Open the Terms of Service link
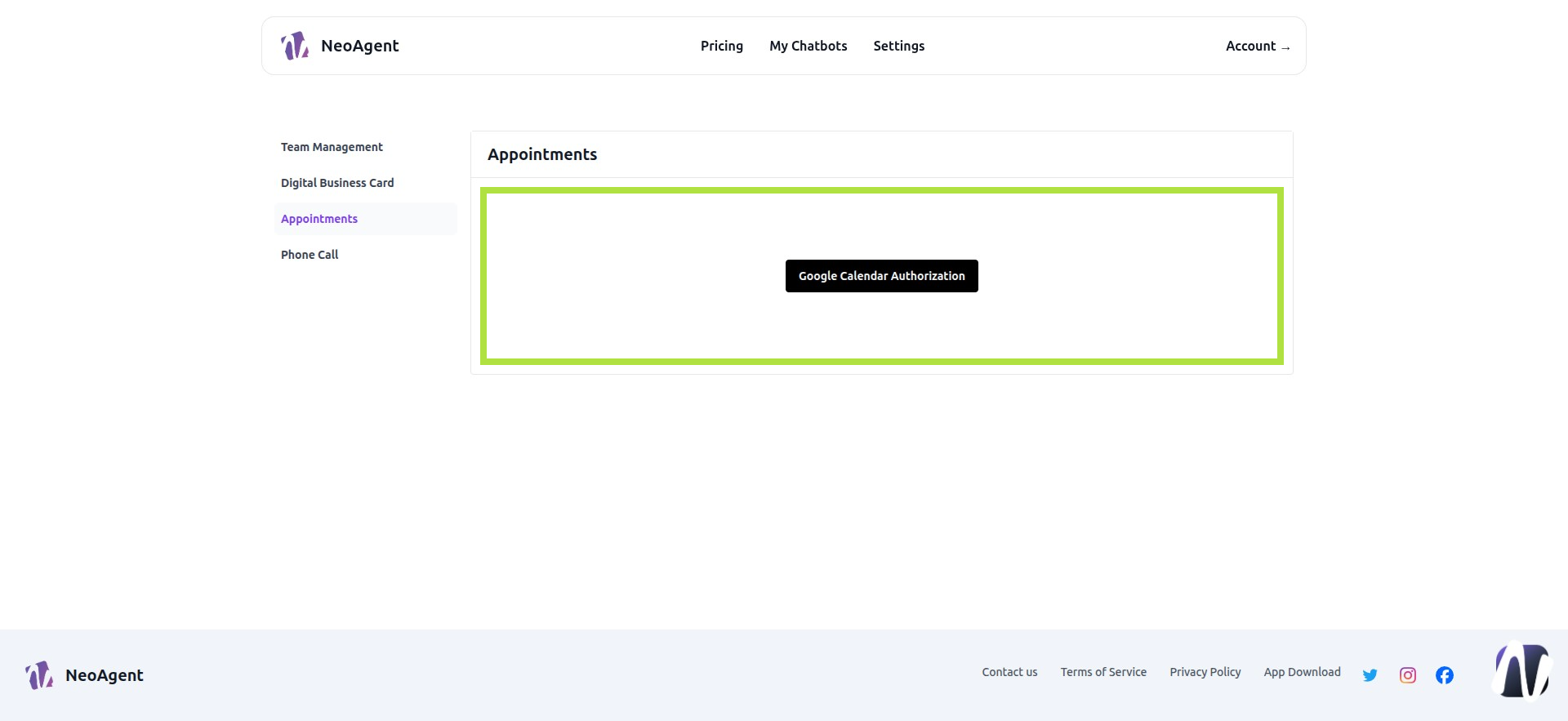Image resolution: width=1568 pixels, height=721 pixels. (x=1103, y=672)
